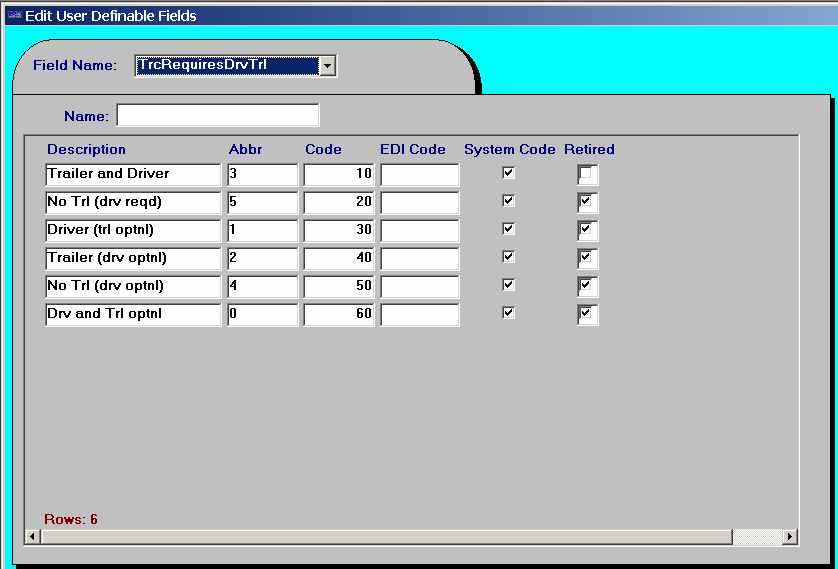Toggle System Code for Trailer and Driver
This screenshot has height=569, width=838.
508,173
